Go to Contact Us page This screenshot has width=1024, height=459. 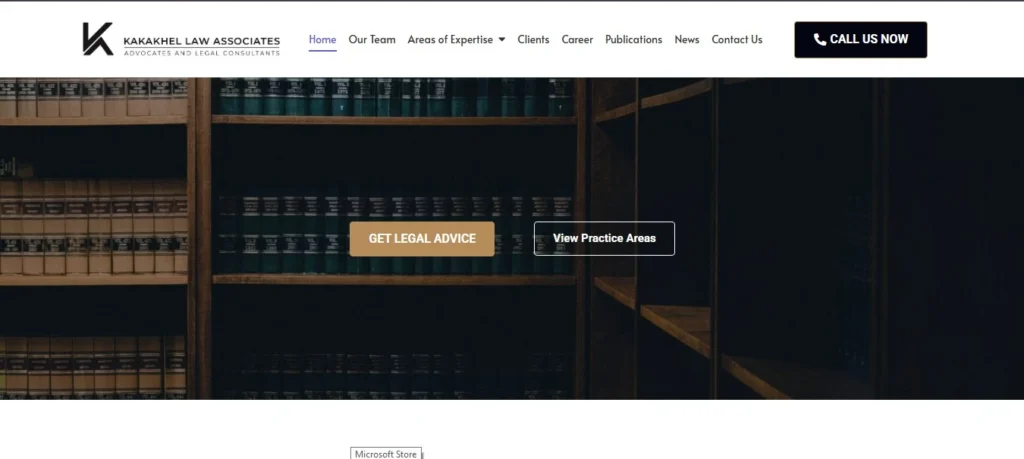[x=737, y=39]
